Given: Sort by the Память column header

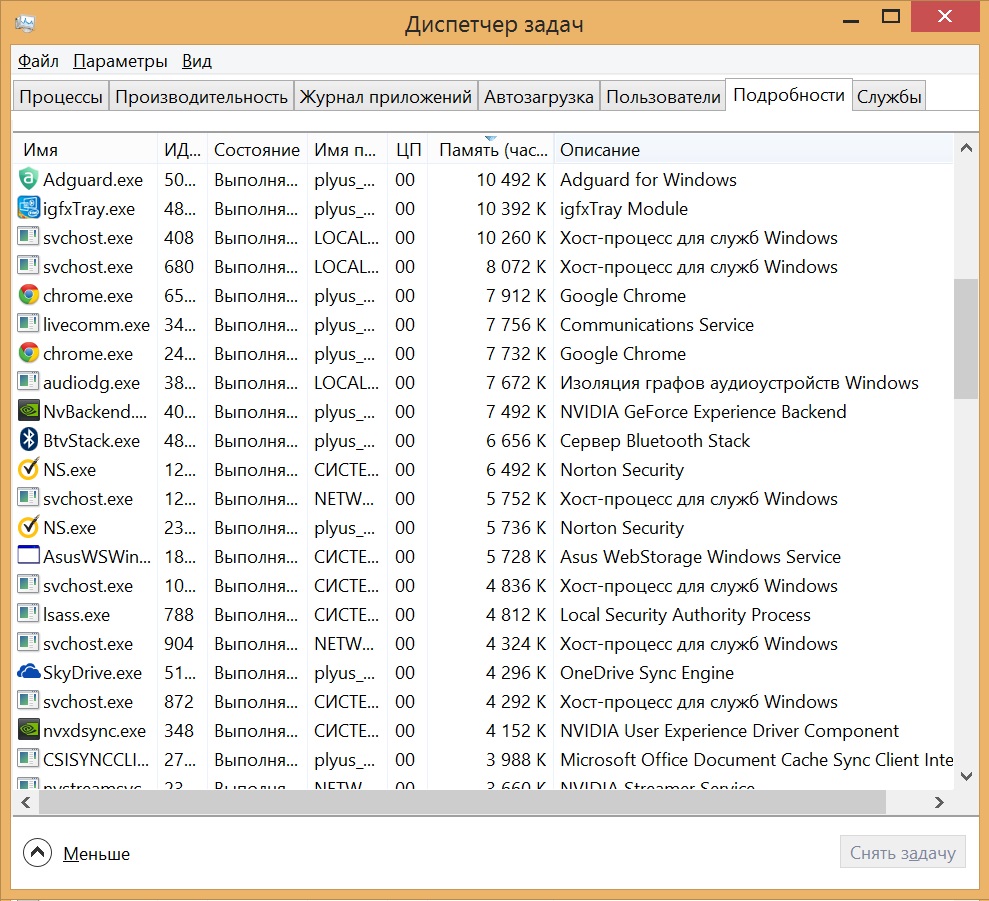Looking at the screenshot, I should point(490,150).
